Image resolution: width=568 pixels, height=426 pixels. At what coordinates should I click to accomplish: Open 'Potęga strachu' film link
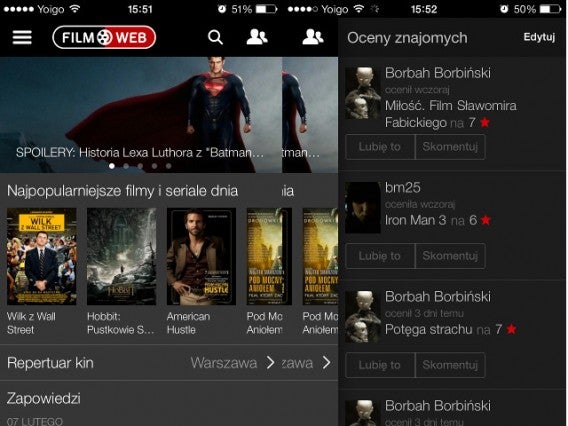pyautogui.click(x=429, y=329)
